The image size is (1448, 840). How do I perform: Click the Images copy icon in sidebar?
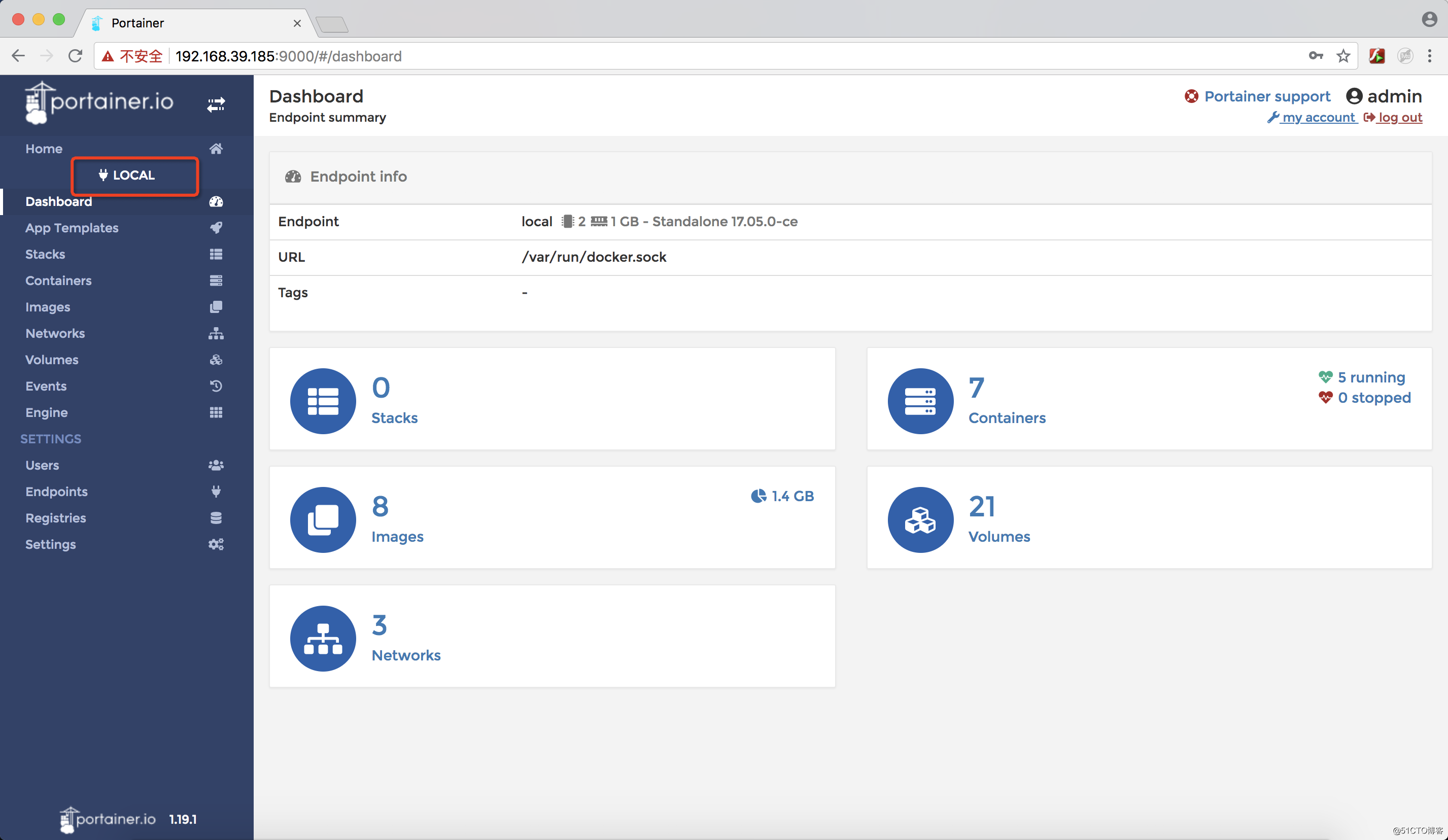(216, 307)
